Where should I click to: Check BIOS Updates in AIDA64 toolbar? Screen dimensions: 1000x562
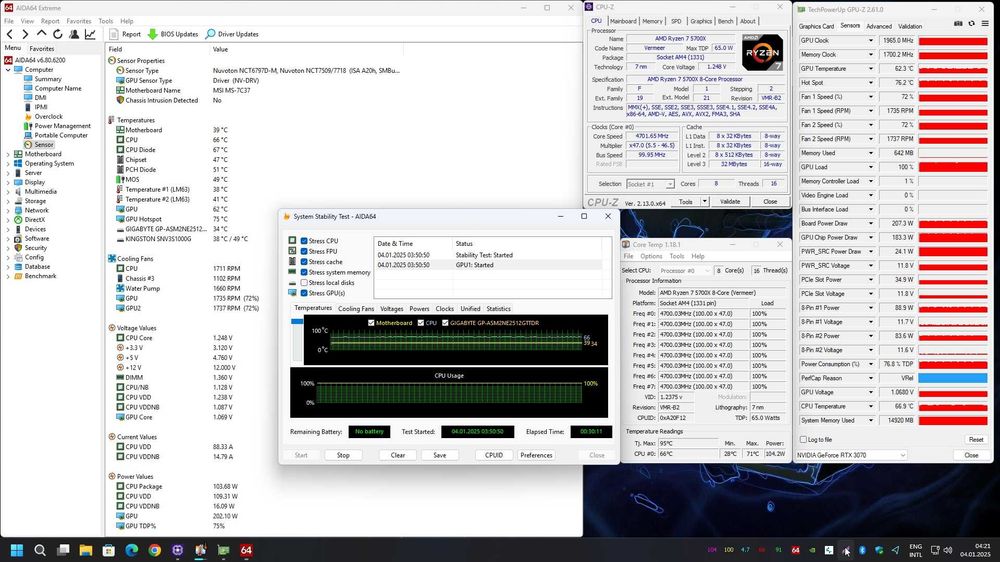point(173,34)
